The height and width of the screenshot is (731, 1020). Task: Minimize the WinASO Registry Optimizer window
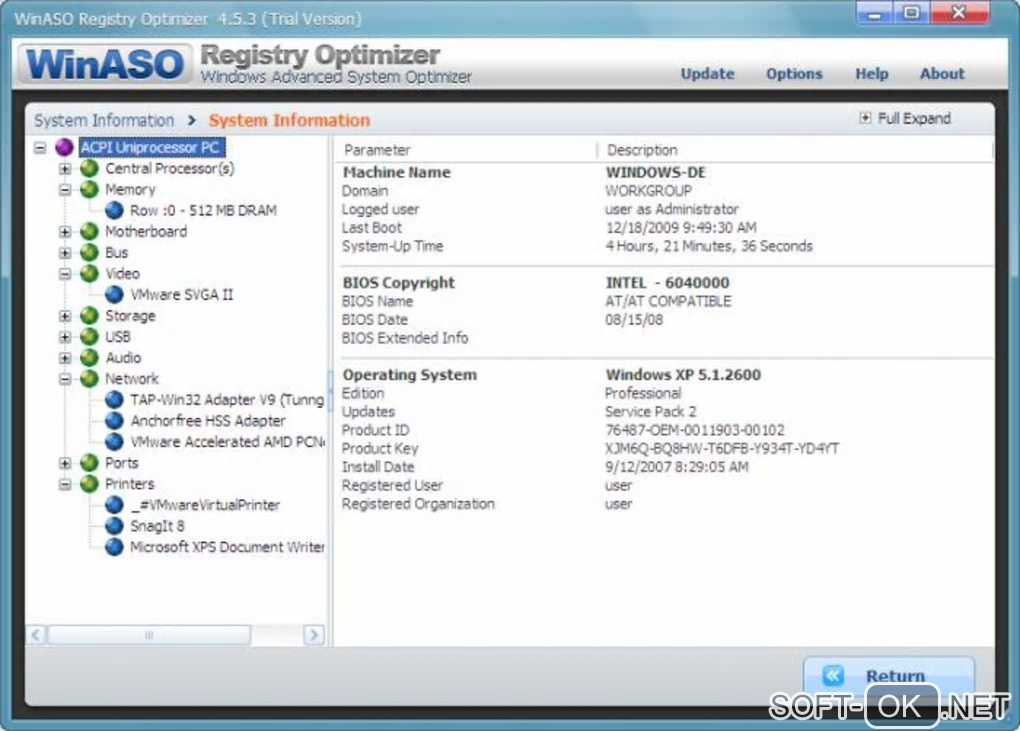874,13
